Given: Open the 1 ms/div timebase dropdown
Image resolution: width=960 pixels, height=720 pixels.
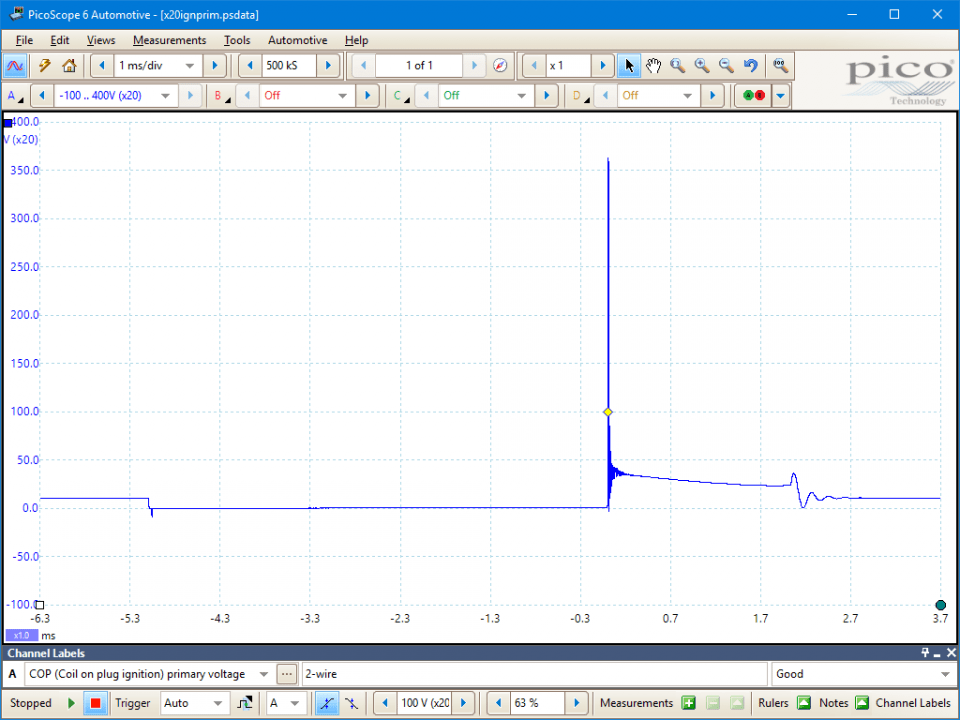Looking at the screenshot, I should coord(190,66).
